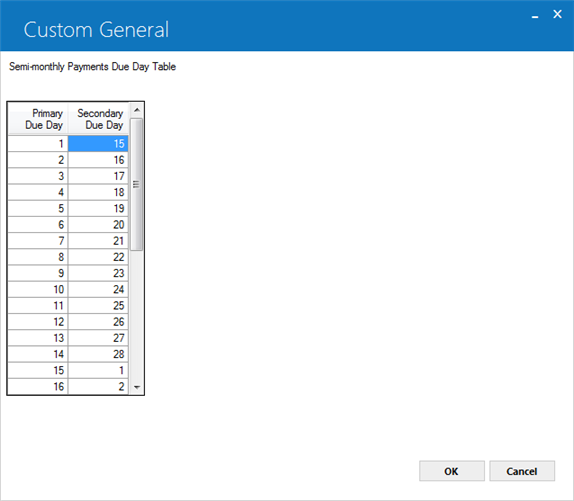This screenshot has height=501, width=574.
Task: Close the Custom General dialog
Action: point(557,14)
